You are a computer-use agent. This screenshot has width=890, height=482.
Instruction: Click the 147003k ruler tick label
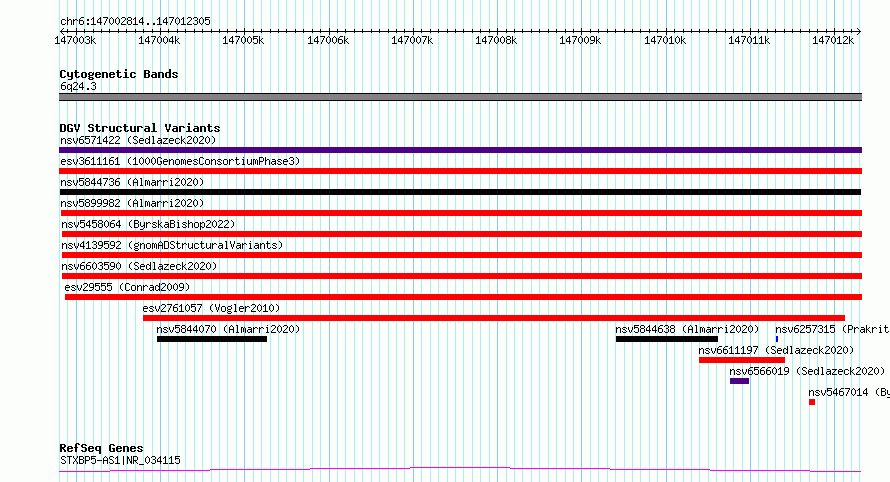pos(75,41)
